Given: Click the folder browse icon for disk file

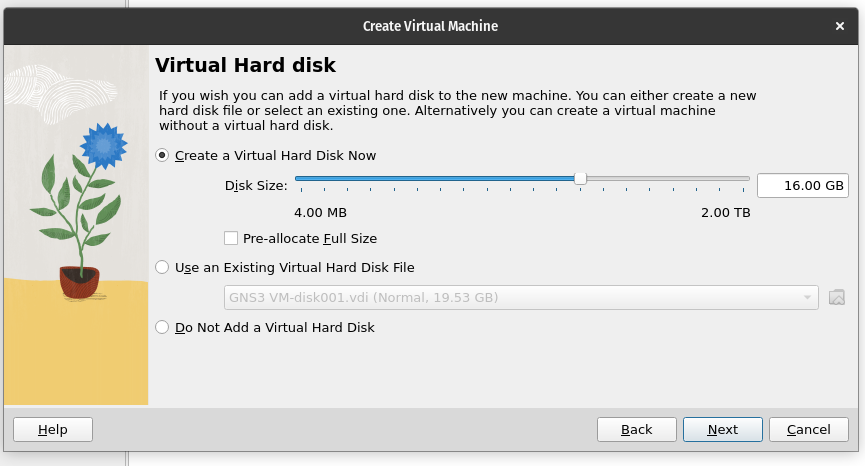Looking at the screenshot, I should (x=836, y=297).
